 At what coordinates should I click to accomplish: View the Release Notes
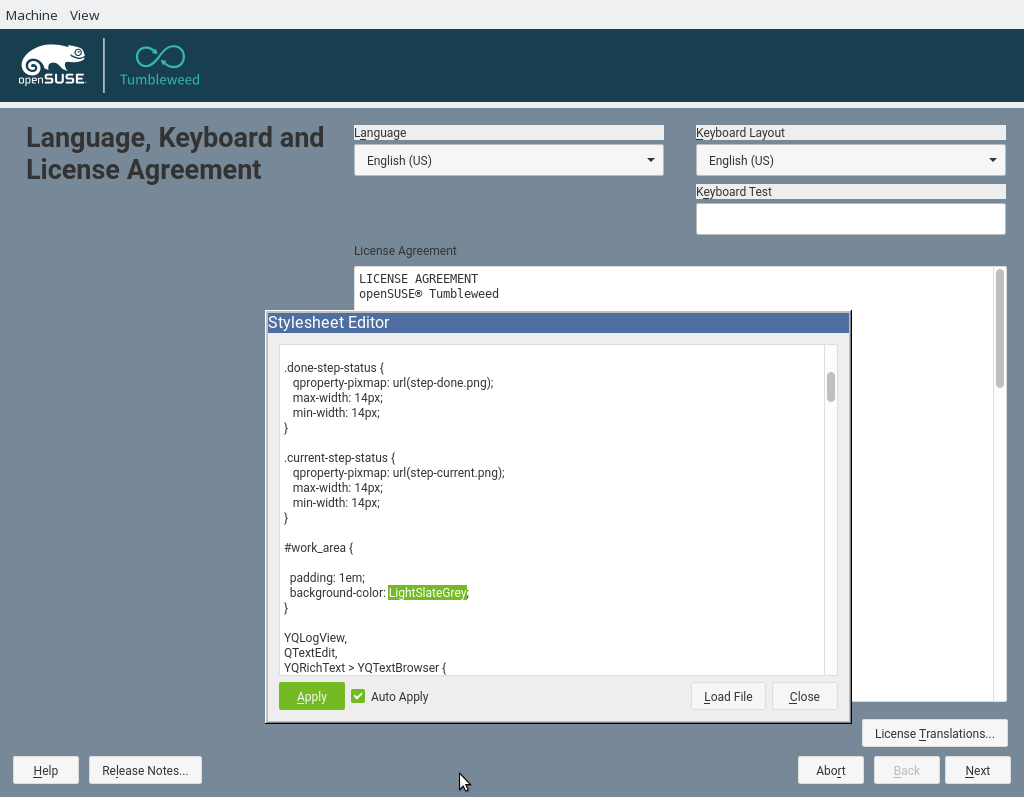click(x=145, y=770)
